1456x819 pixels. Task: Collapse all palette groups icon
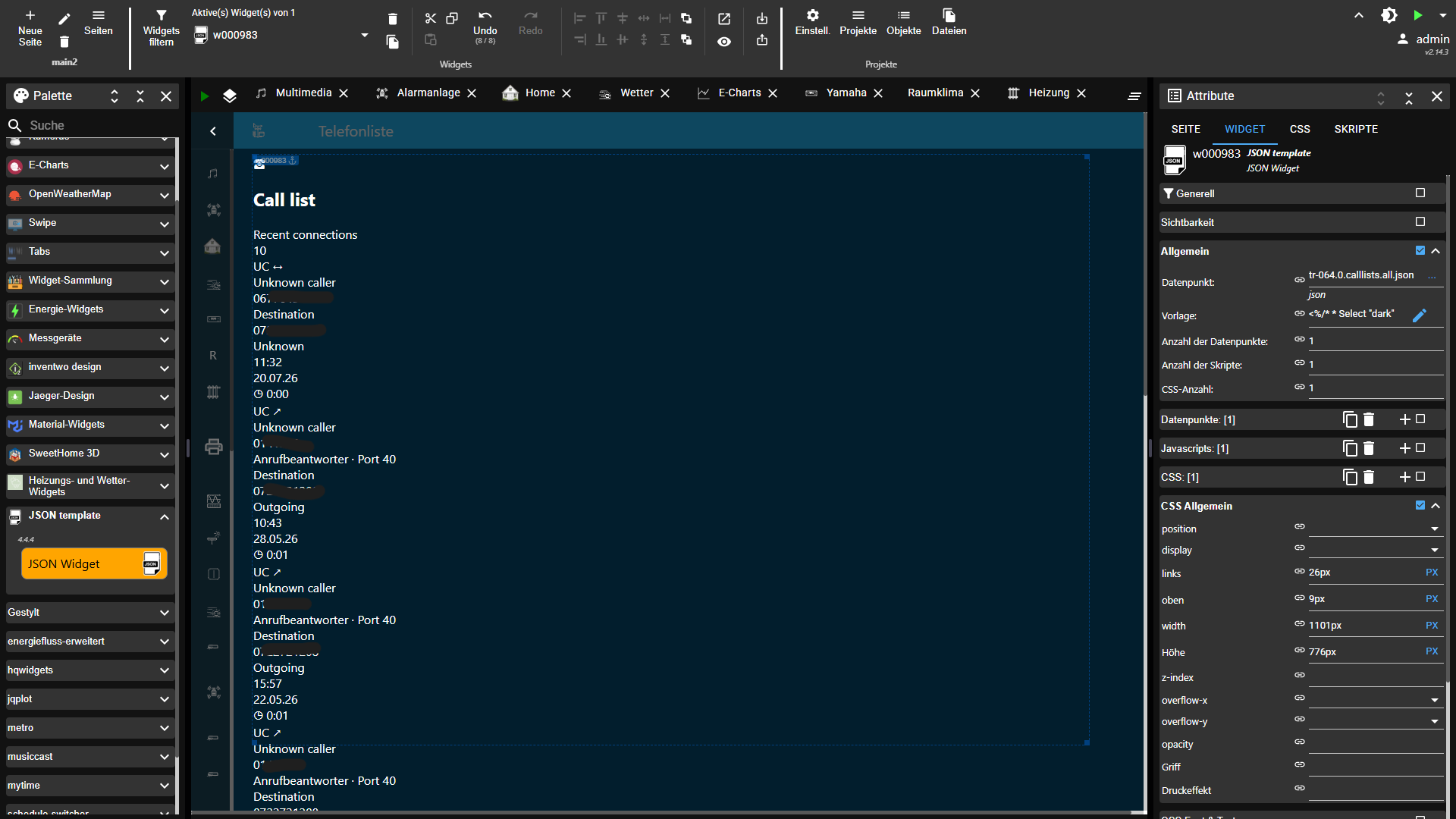click(x=140, y=96)
